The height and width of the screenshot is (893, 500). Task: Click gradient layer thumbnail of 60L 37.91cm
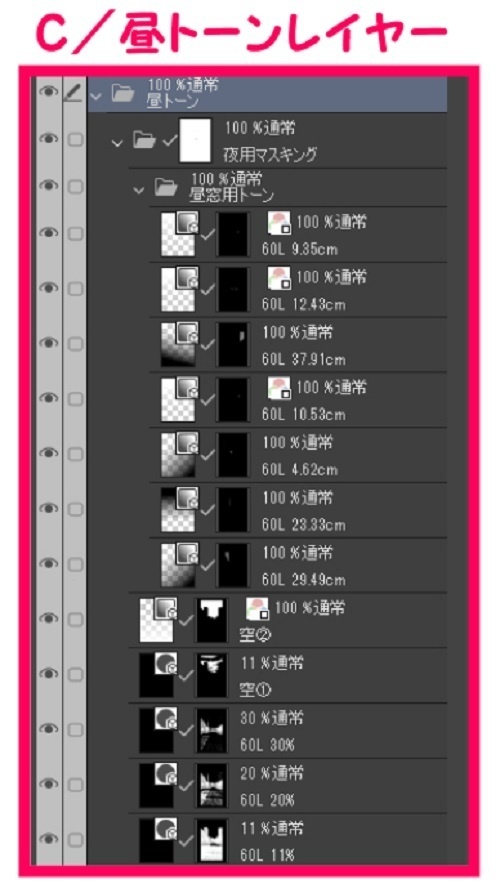point(179,344)
